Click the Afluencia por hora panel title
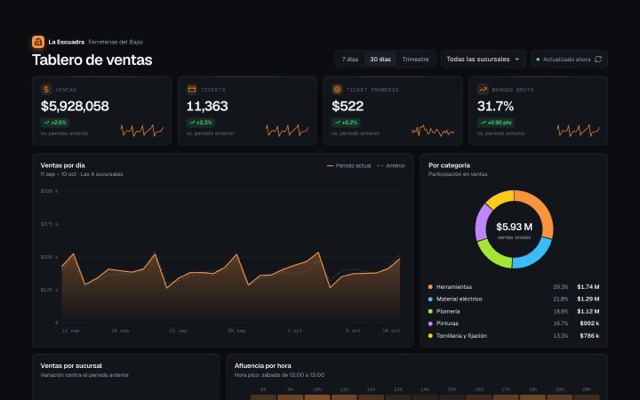This screenshot has width=640, height=400. click(263, 366)
